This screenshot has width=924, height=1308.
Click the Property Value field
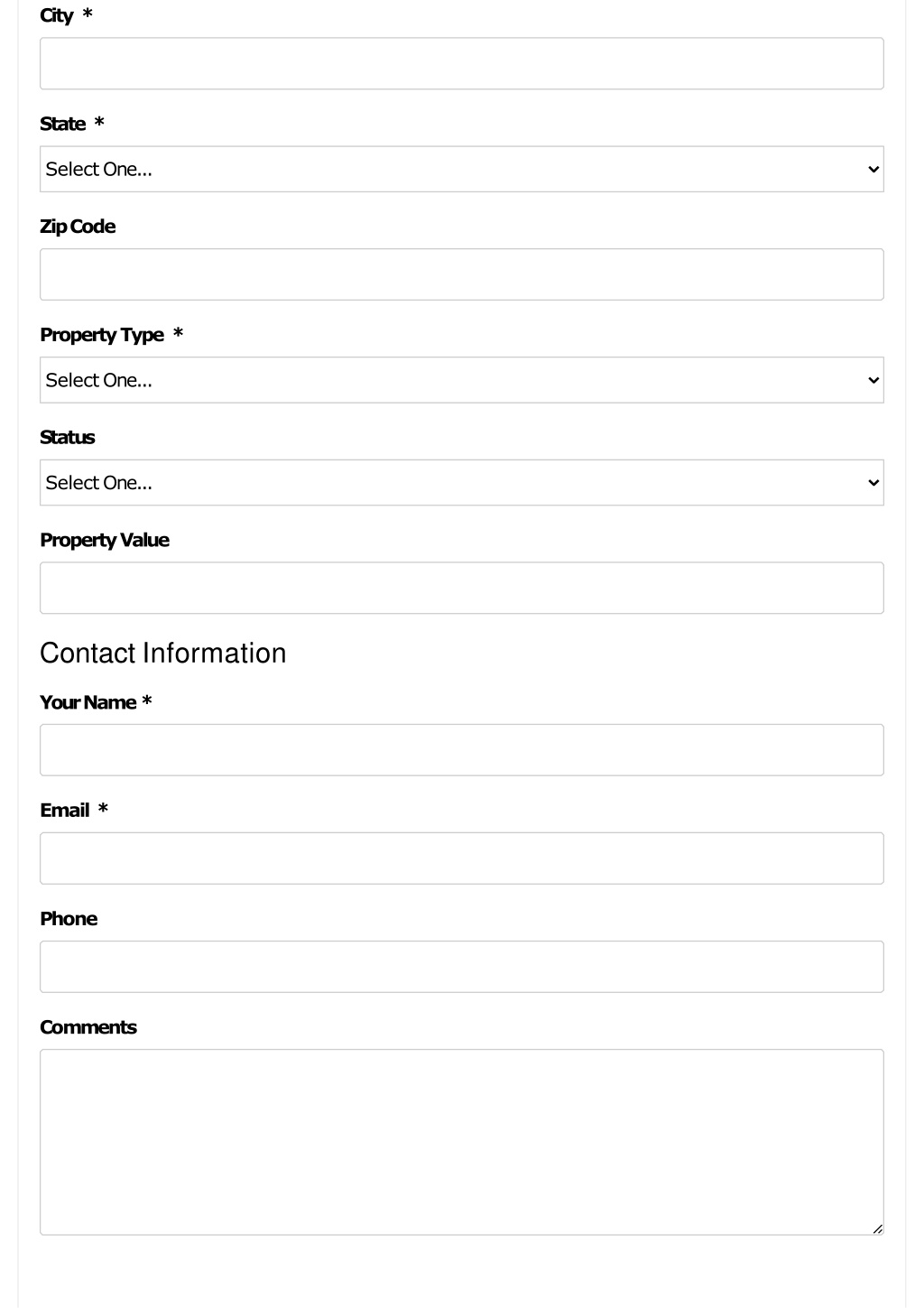pos(461,588)
